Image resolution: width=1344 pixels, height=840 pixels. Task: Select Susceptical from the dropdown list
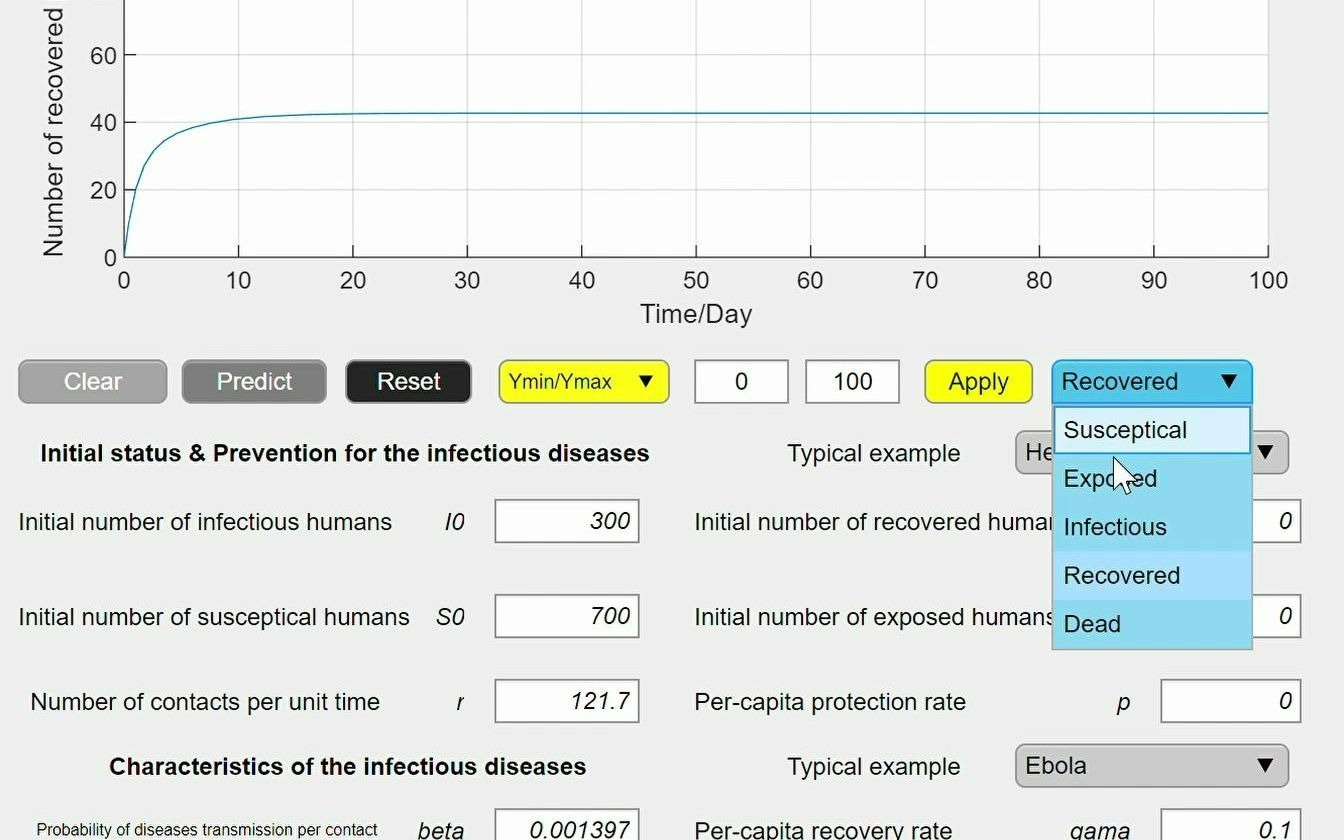[x=1151, y=430]
